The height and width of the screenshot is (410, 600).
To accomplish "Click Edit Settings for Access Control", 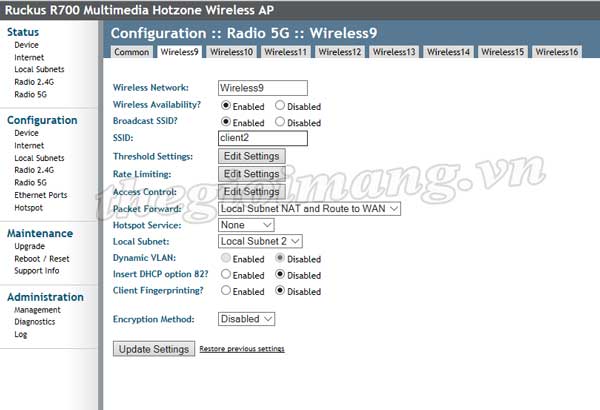I will 252,191.
